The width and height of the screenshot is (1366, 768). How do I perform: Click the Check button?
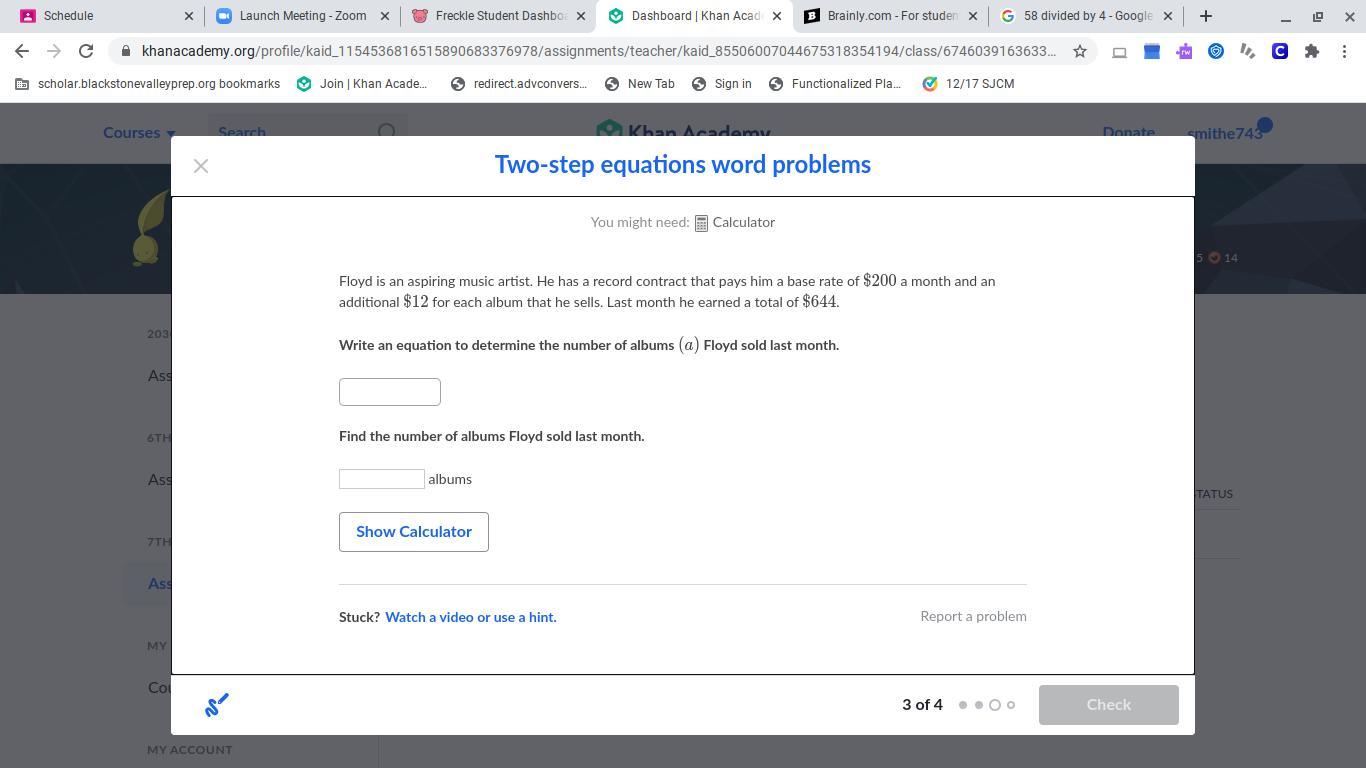coord(1109,705)
